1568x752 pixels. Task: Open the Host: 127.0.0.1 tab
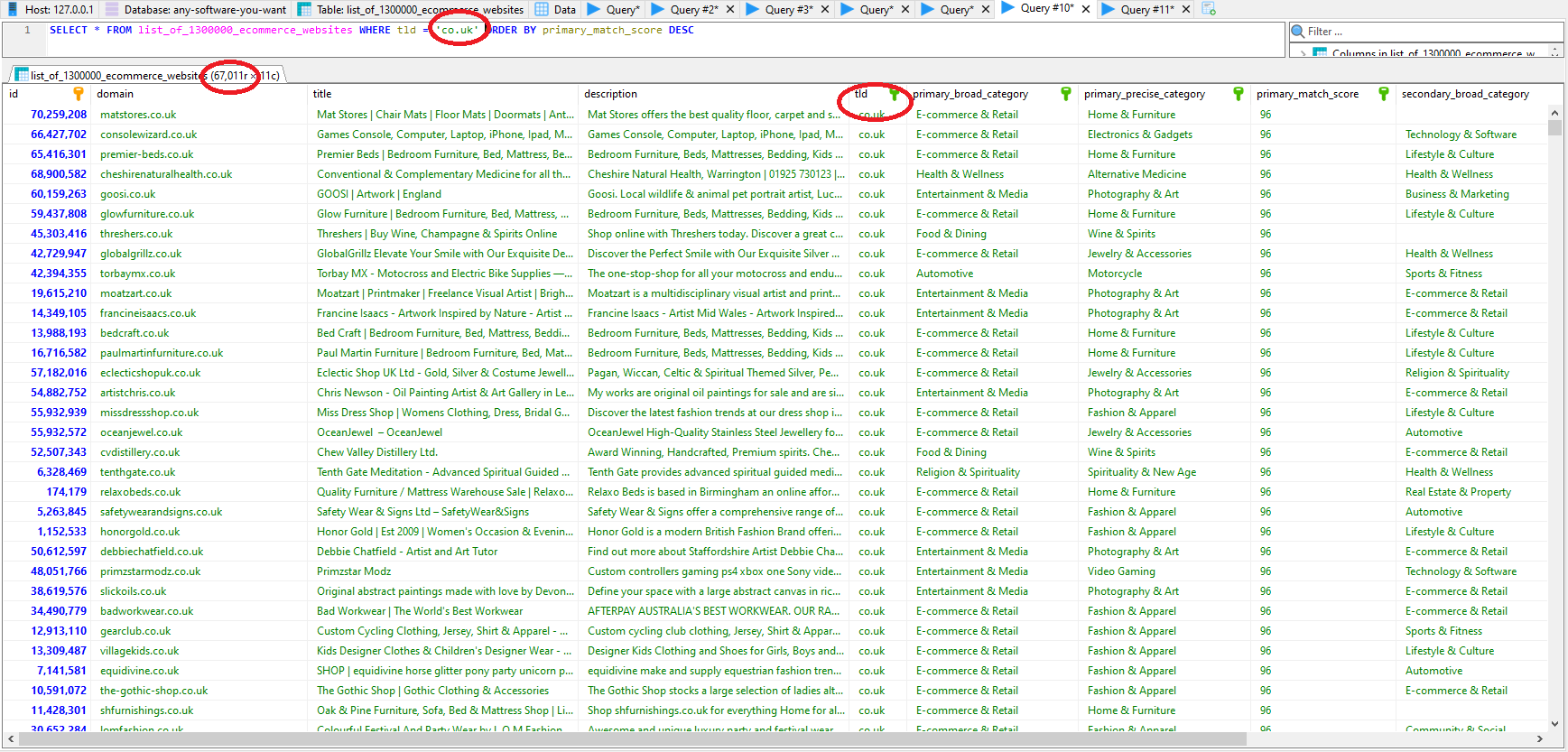tap(50, 9)
